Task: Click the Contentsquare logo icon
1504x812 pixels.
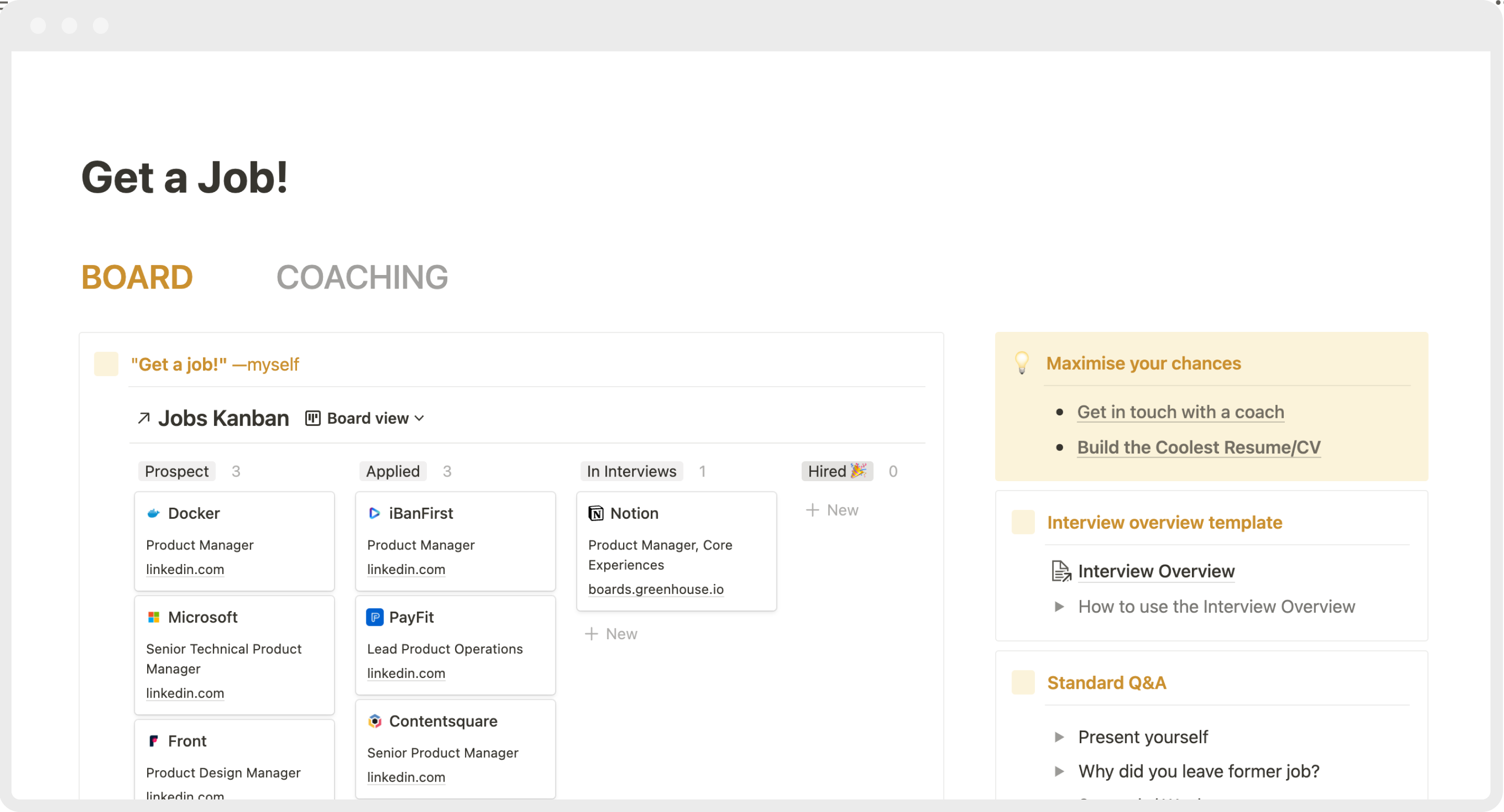Action: pos(374,721)
